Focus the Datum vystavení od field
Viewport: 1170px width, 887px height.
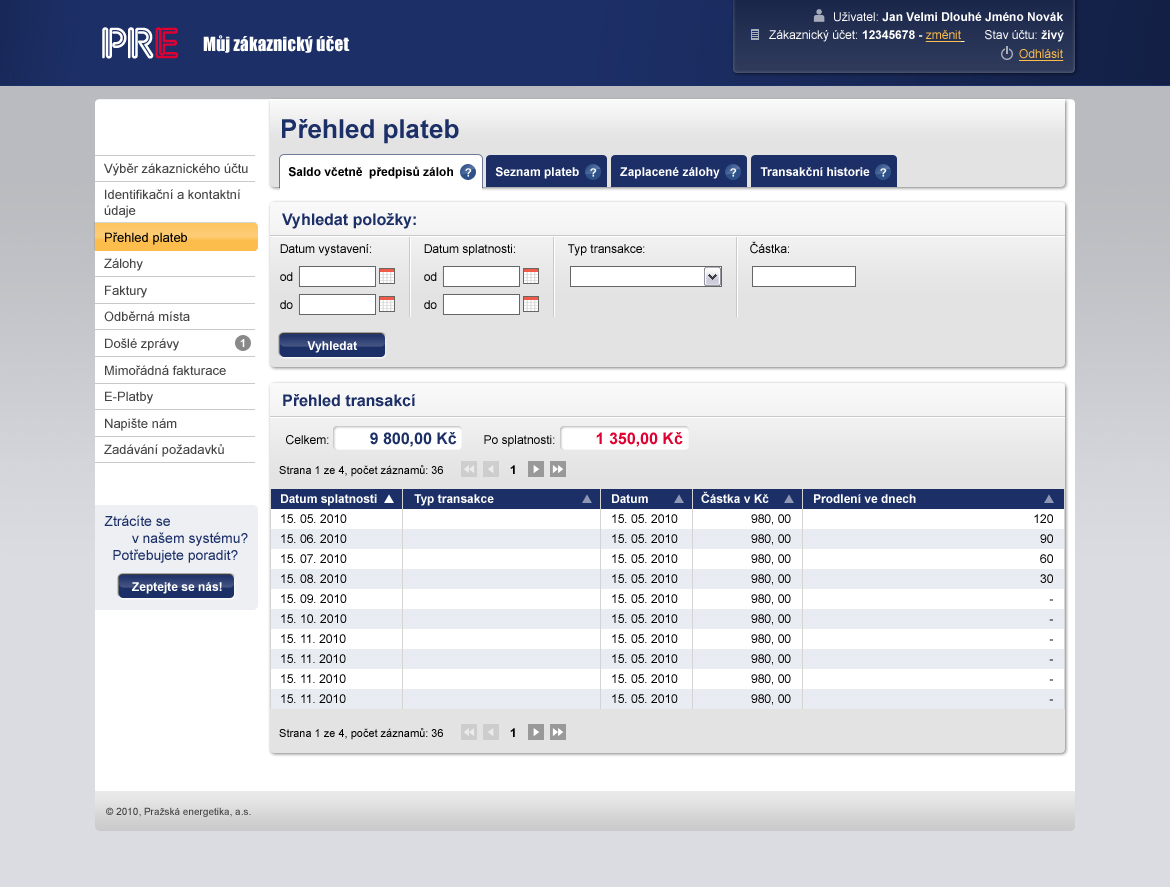coord(337,277)
